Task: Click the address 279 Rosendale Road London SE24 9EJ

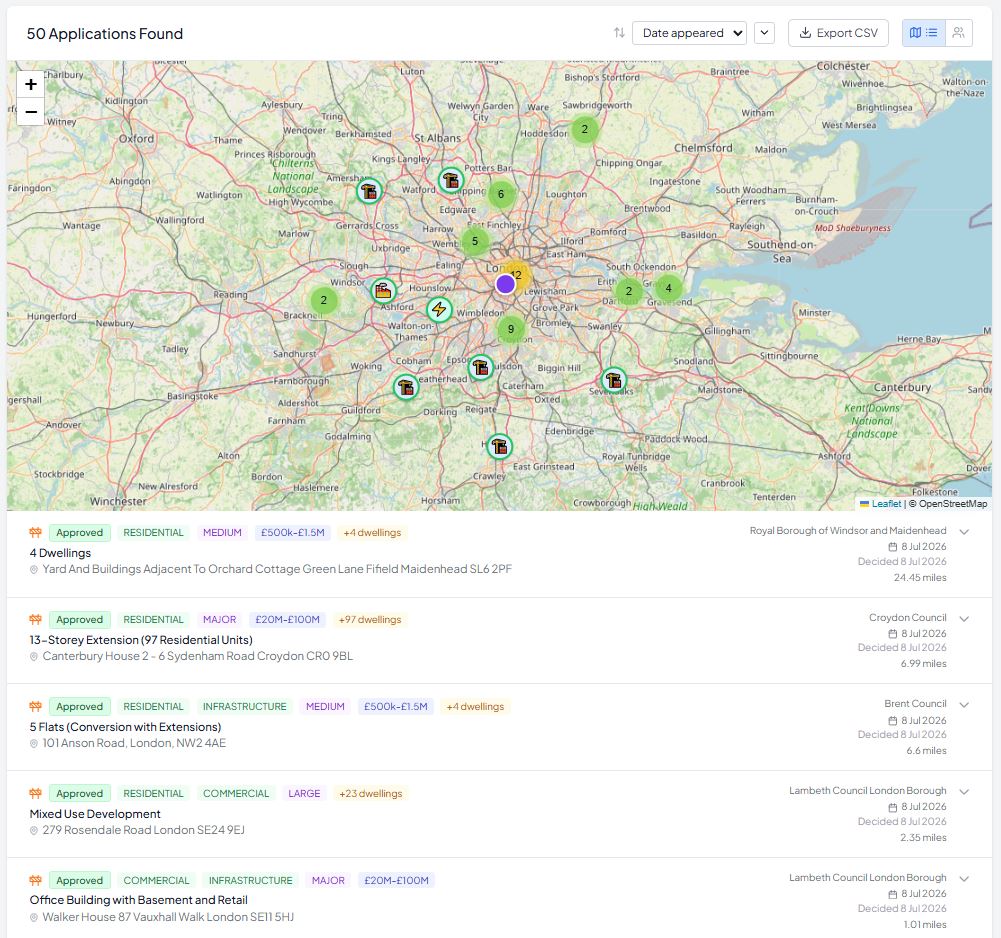Action: (144, 830)
